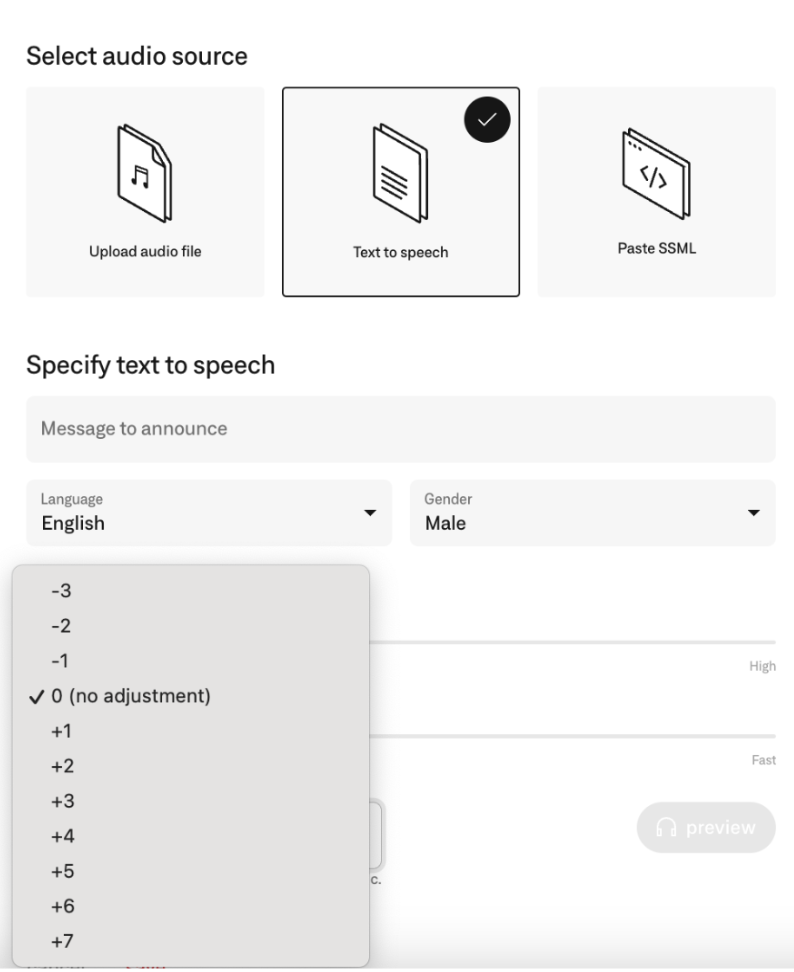Click the SSML code window icon
The width and height of the screenshot is (794, 972).
click(x=656, y=173)
